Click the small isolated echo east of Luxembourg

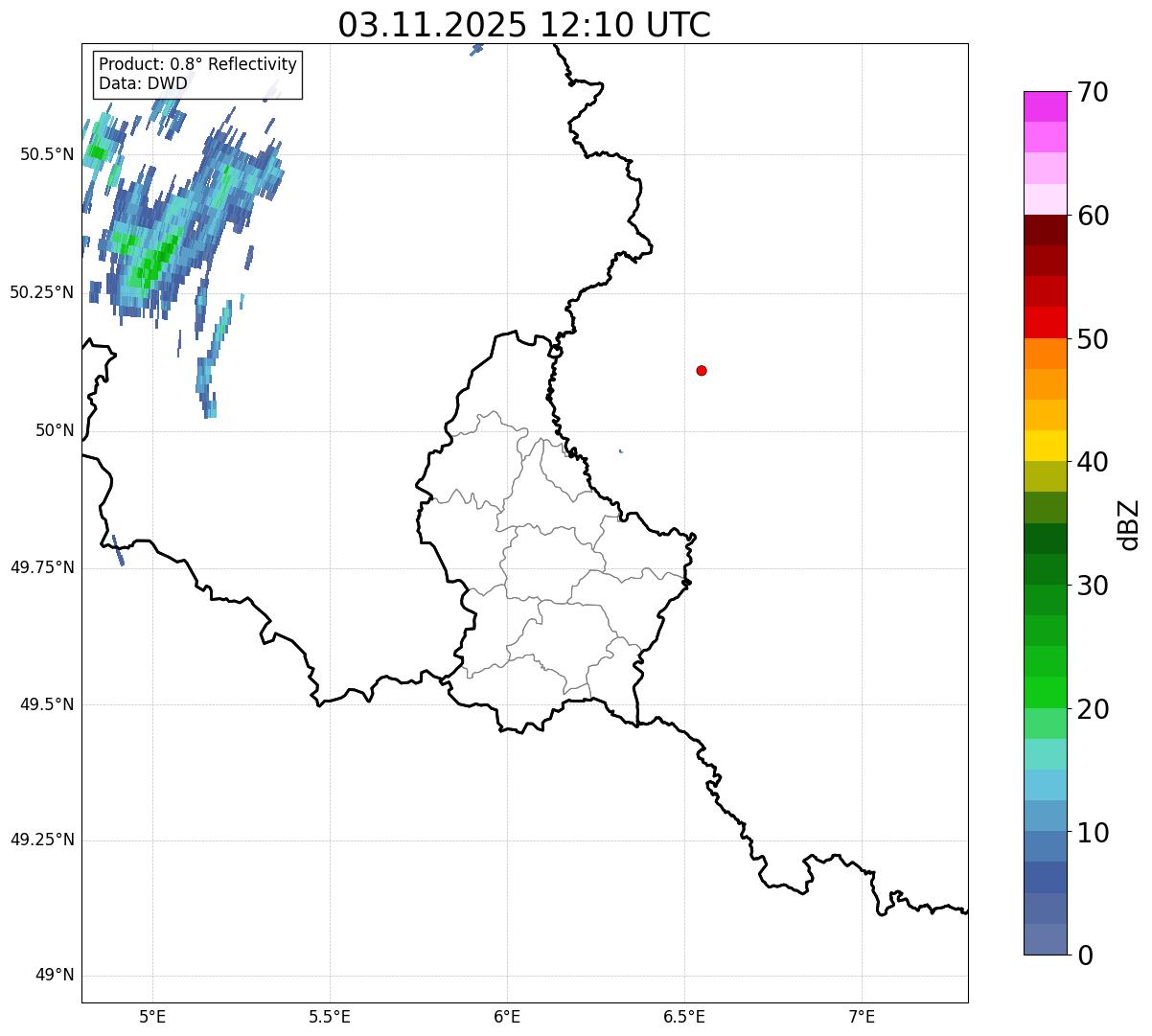[x=621, y=450]
